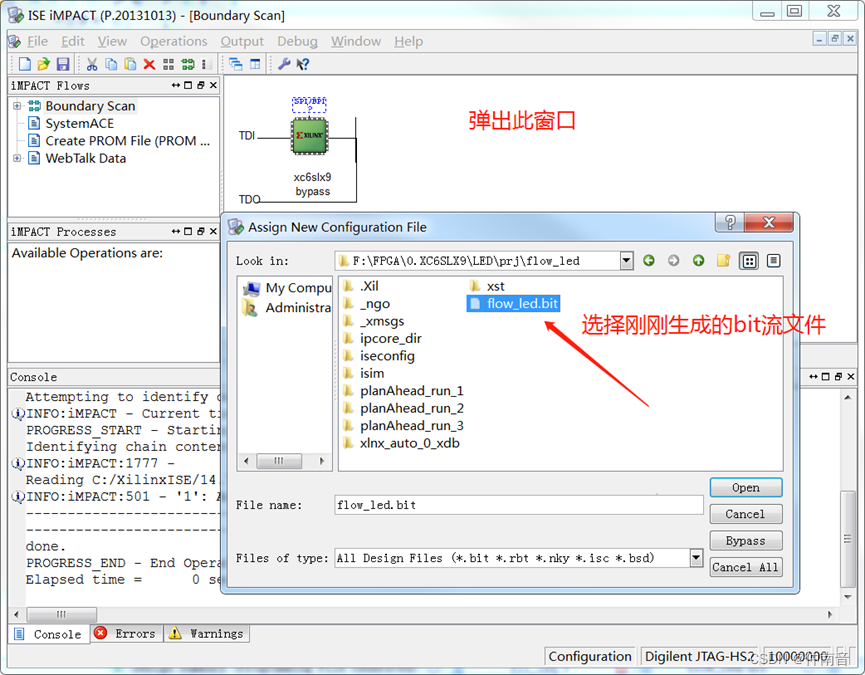Click the Open button in dialog

tap(746, 488)
